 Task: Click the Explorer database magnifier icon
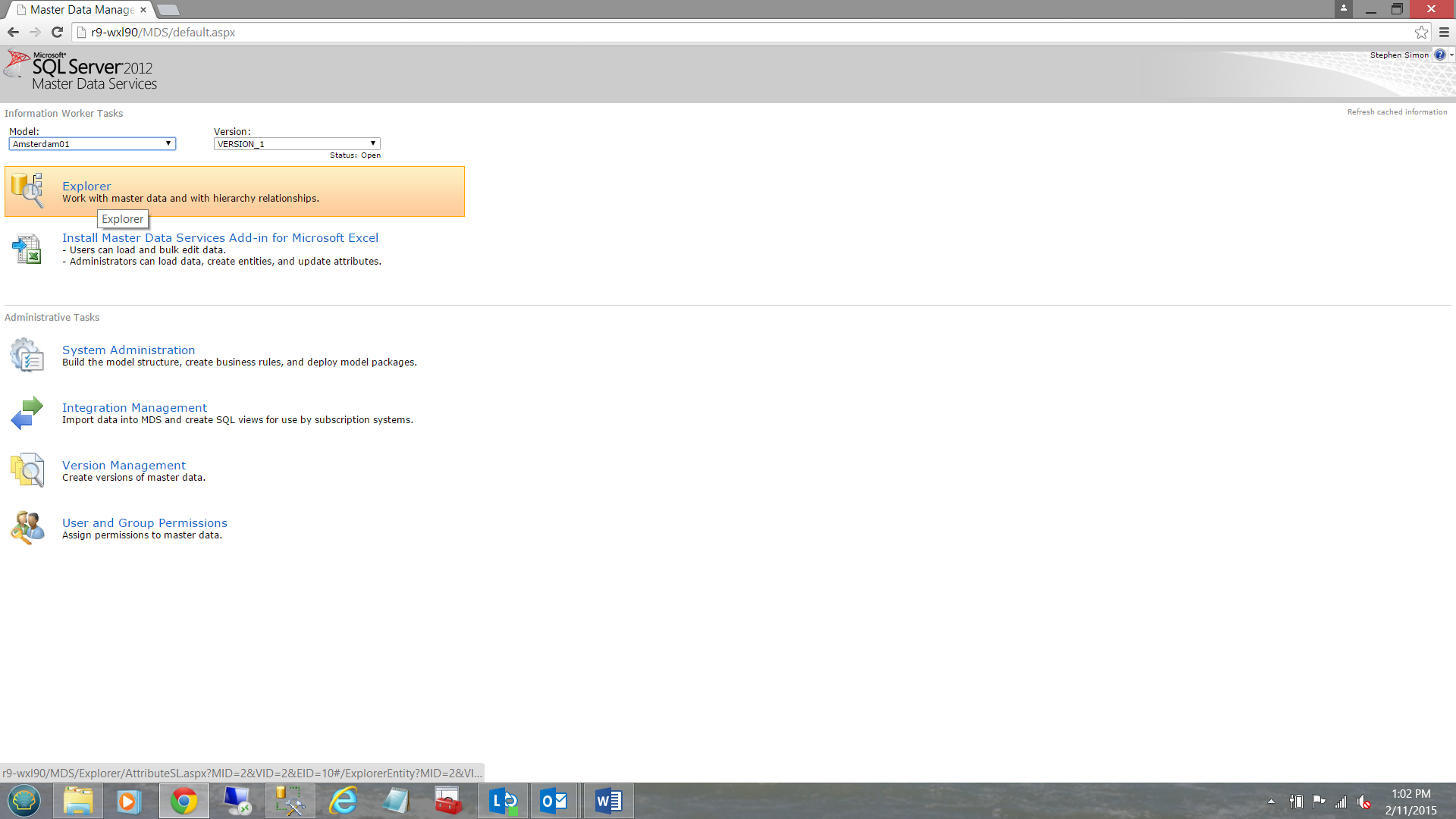click(x=27, y=190)
